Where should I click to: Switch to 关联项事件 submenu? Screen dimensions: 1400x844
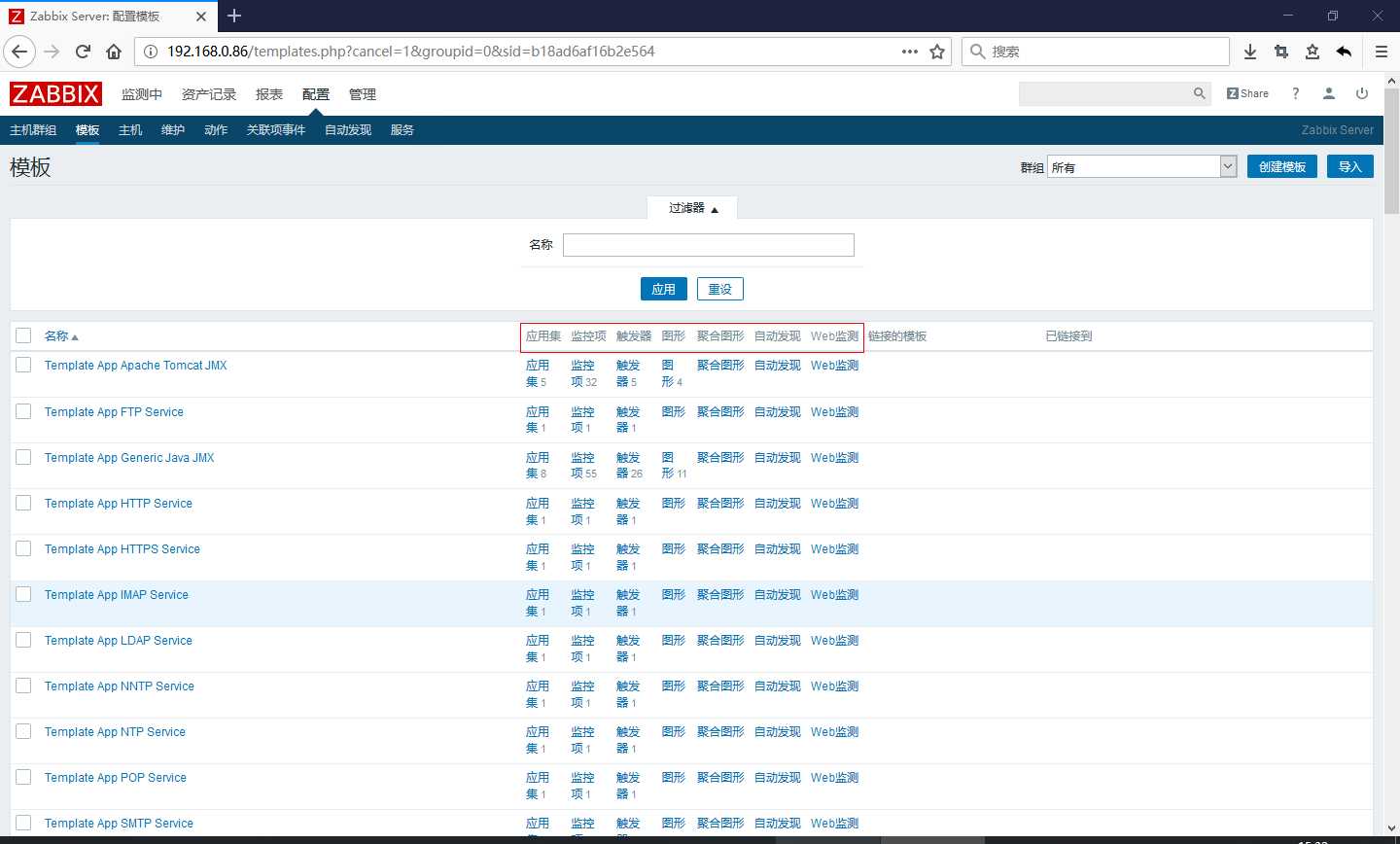click(276, 130)
